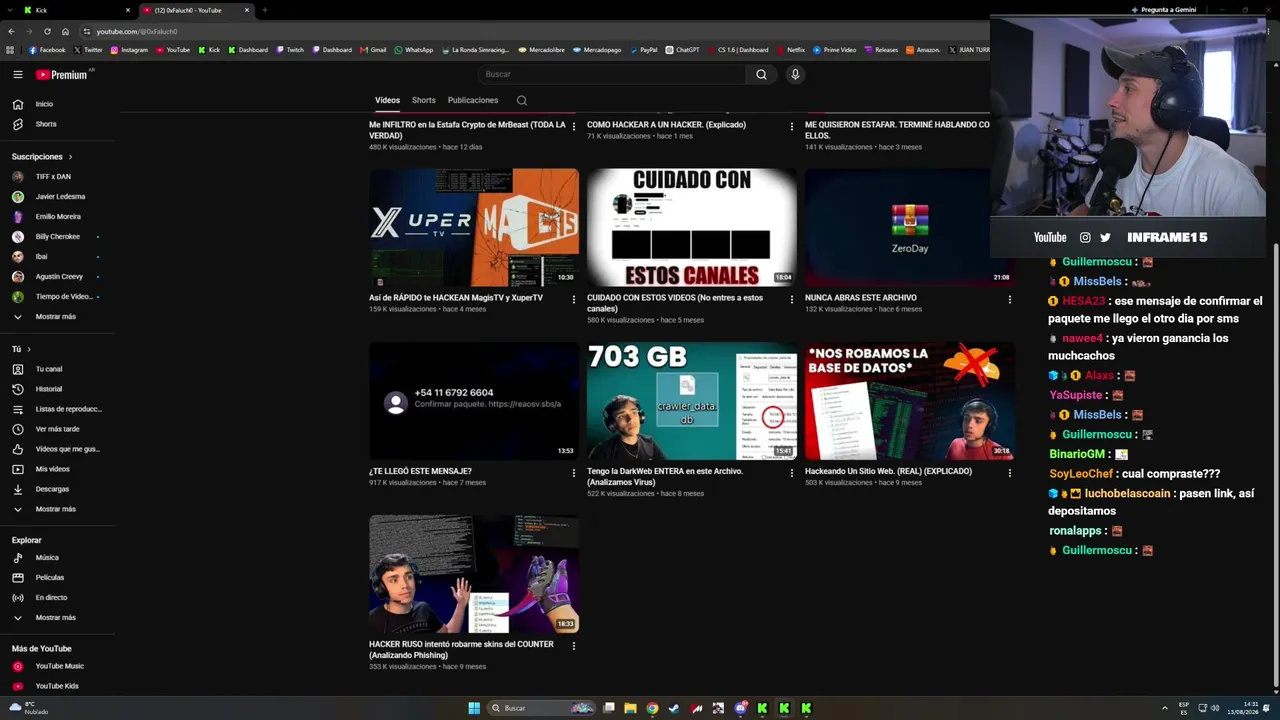The height and width of the screenshot is (720, 1280).
Task: Open a new browser tab
Action: [264, 10]
